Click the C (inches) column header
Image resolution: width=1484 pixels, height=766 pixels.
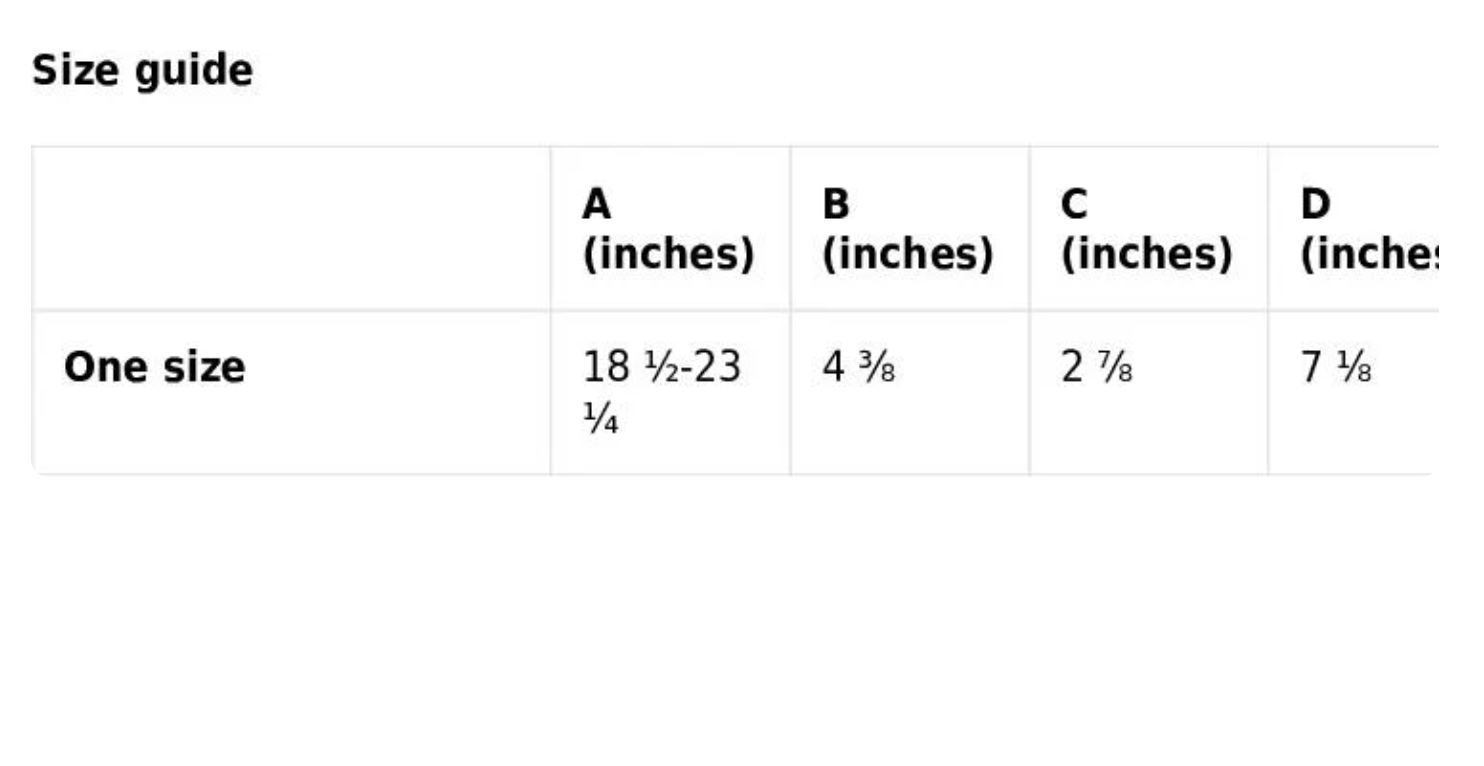(x=1147, y=229)
